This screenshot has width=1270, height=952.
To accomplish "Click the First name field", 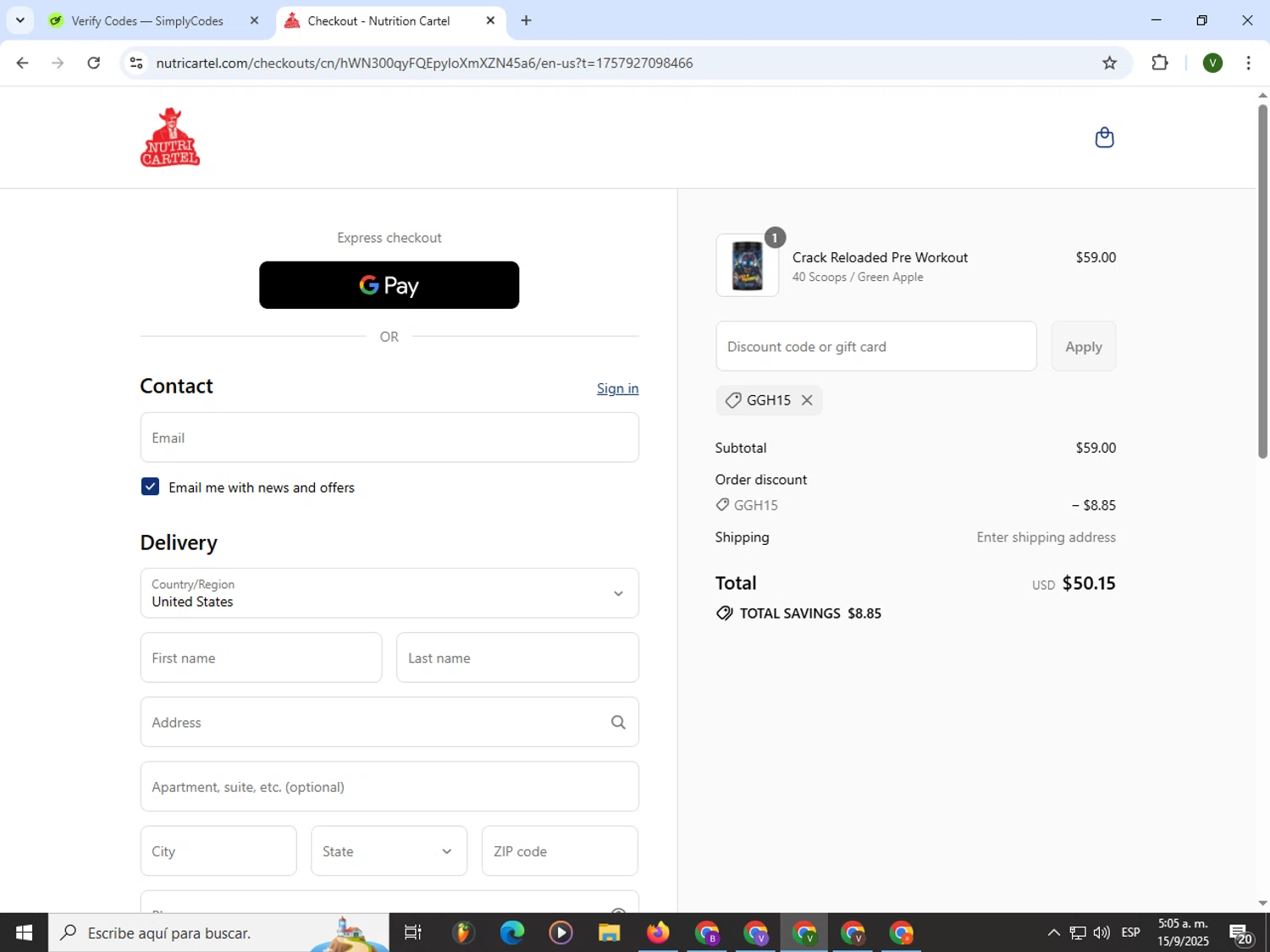I will [261, 658].
